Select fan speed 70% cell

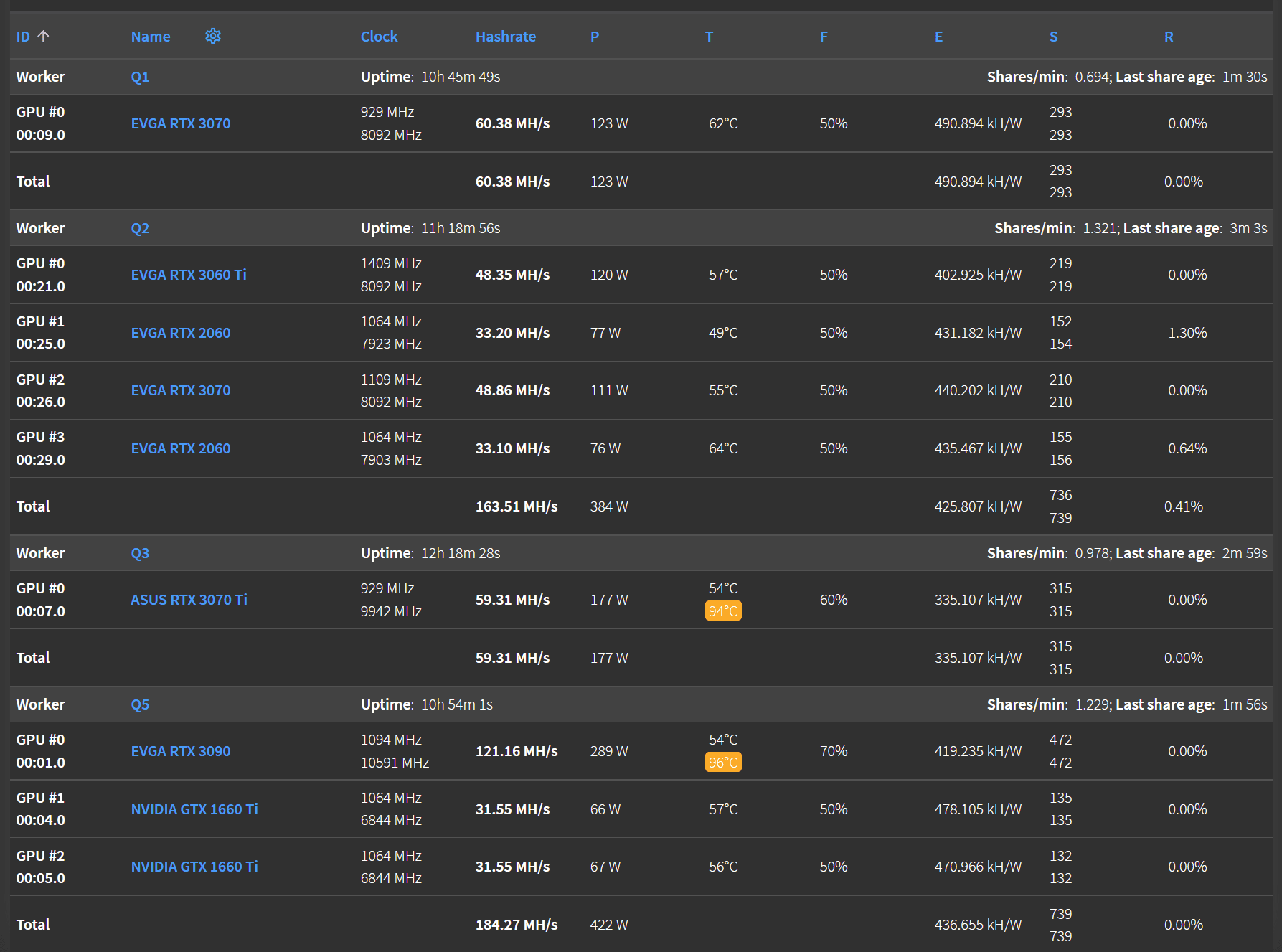[834, 751]
